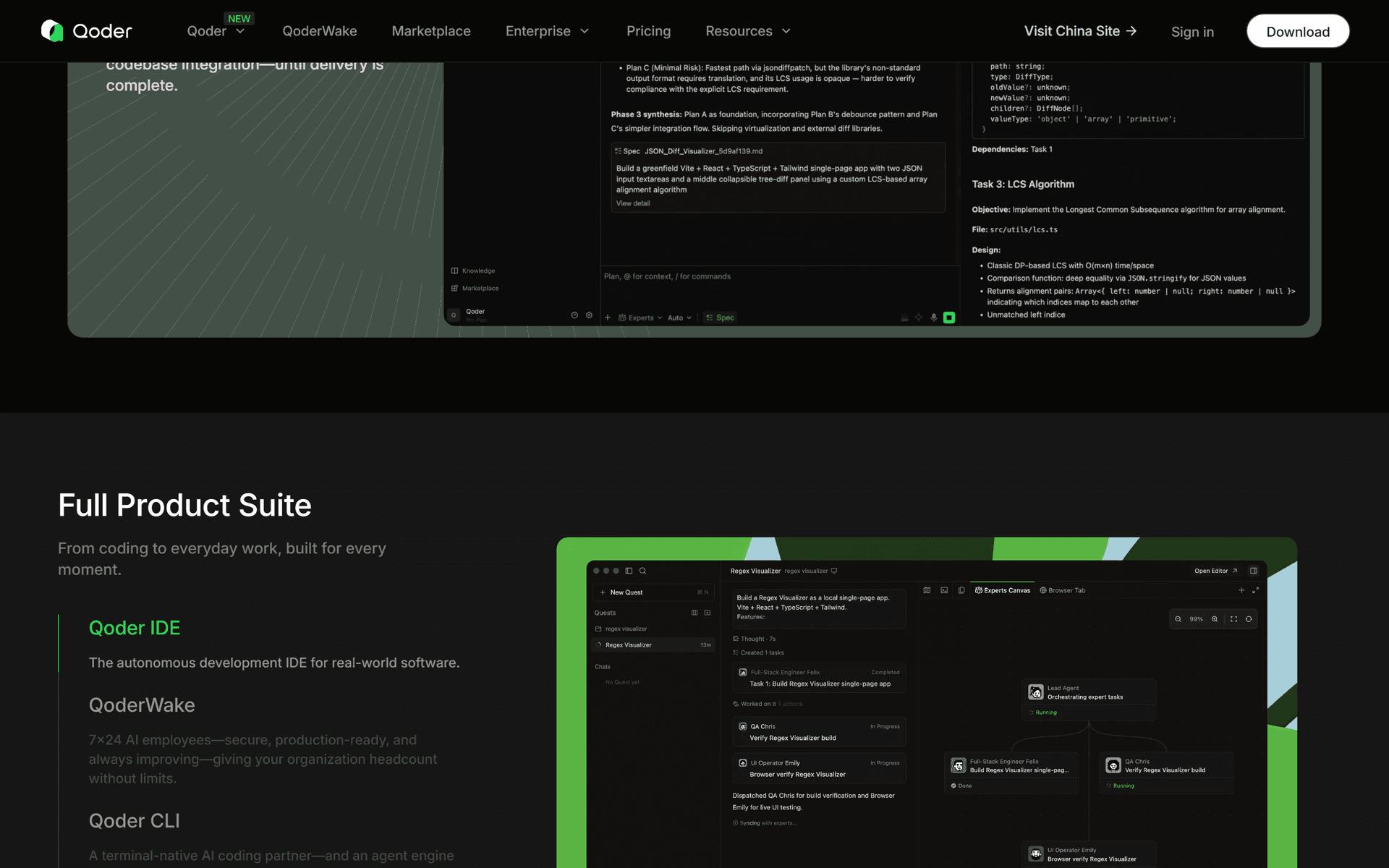Open the Spec JSON_Diff_Visualizer file card
This screenshot has width=1389, height=868.
click(x=778, y=177)
